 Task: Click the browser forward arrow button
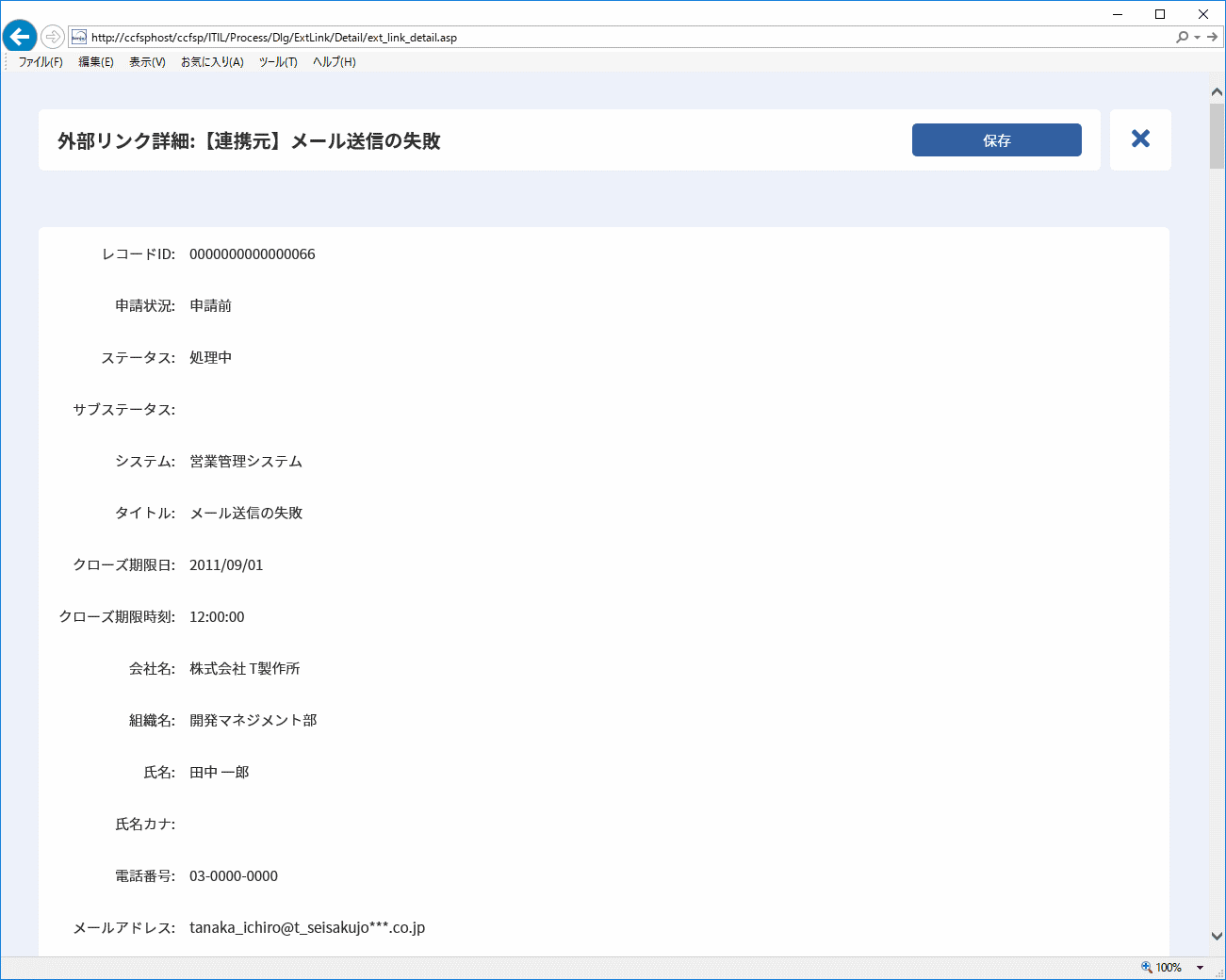click(53, 37)
